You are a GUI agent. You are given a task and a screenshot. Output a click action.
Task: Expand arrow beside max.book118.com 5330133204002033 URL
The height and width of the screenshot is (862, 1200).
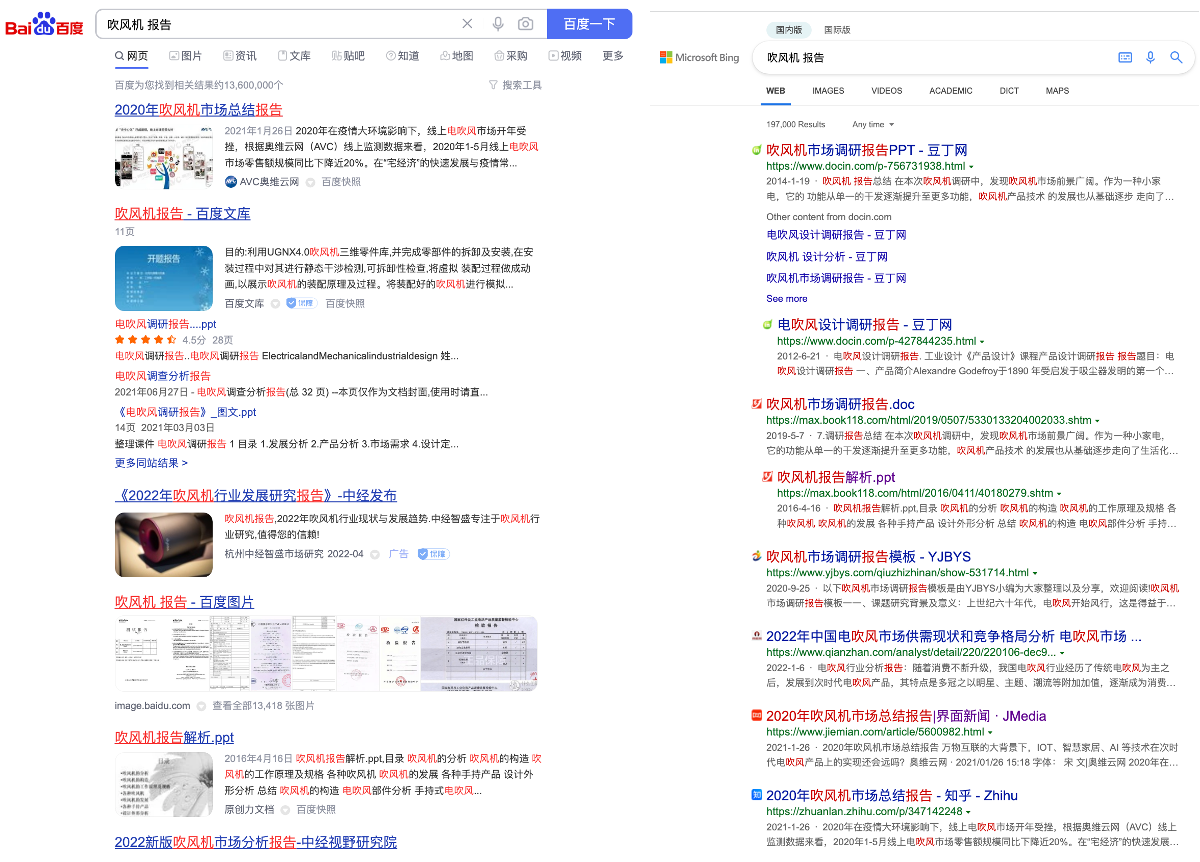[x=1098, y=421]
